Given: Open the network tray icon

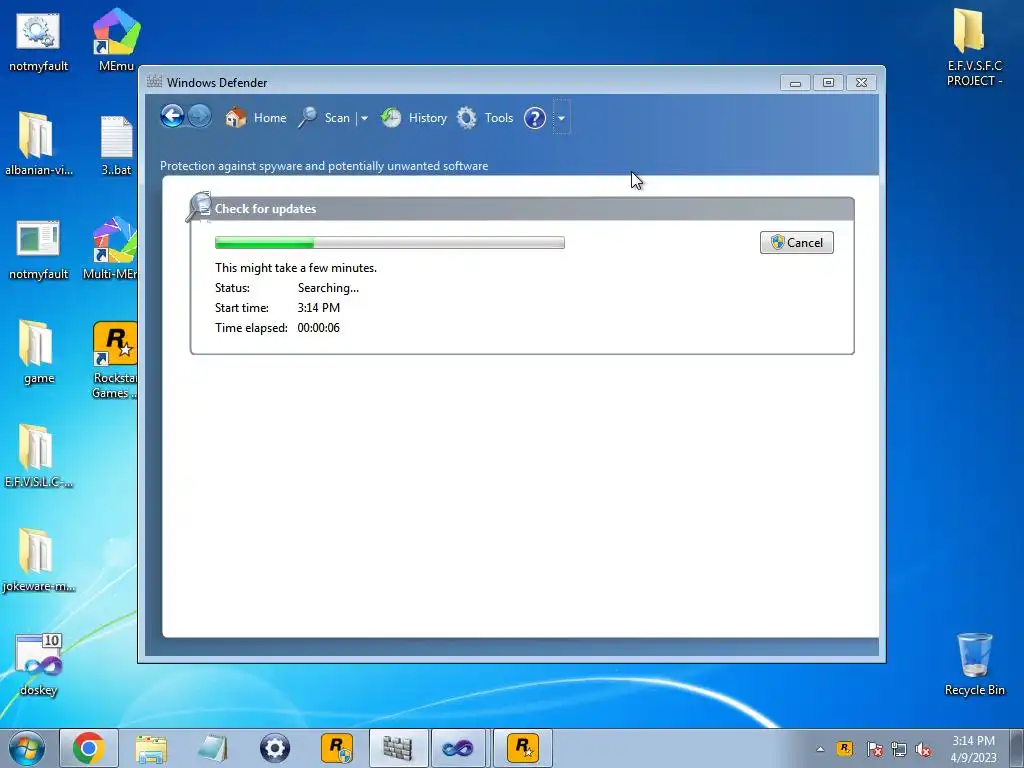Looking at the screenshot, I should click(899, 749).
